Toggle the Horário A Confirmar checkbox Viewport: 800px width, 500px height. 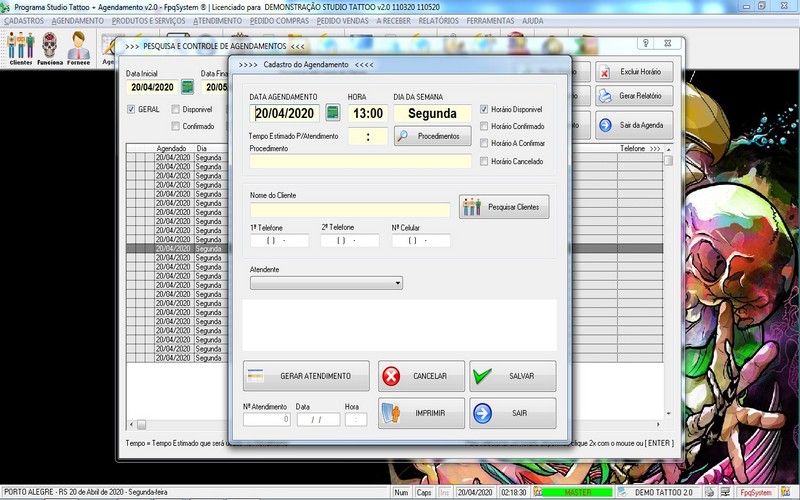484,143
